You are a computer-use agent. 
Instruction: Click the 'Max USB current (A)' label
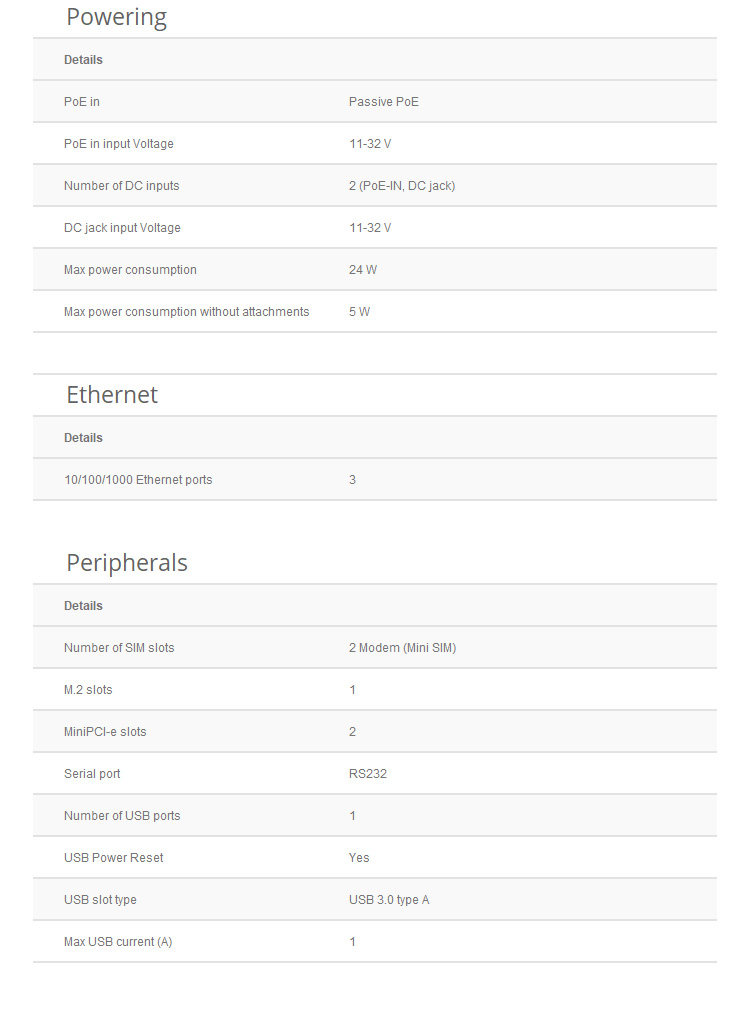(x=118, y=942)
